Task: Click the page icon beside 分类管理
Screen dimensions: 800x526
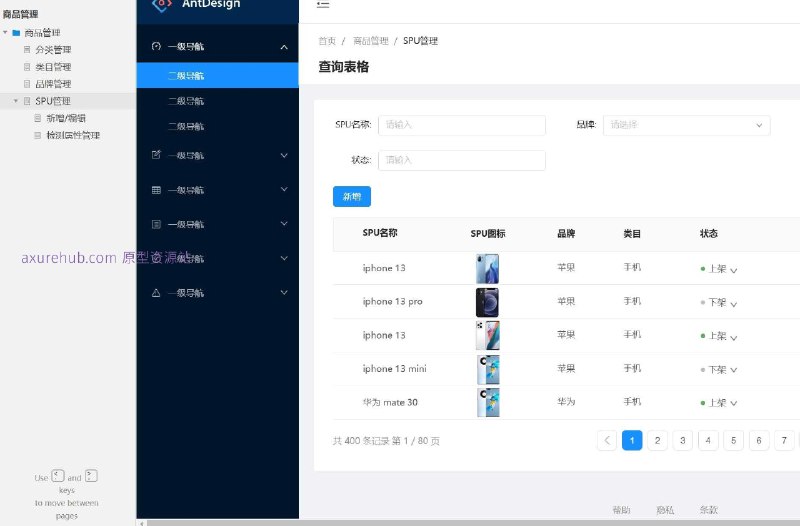Action: [27, 49]
